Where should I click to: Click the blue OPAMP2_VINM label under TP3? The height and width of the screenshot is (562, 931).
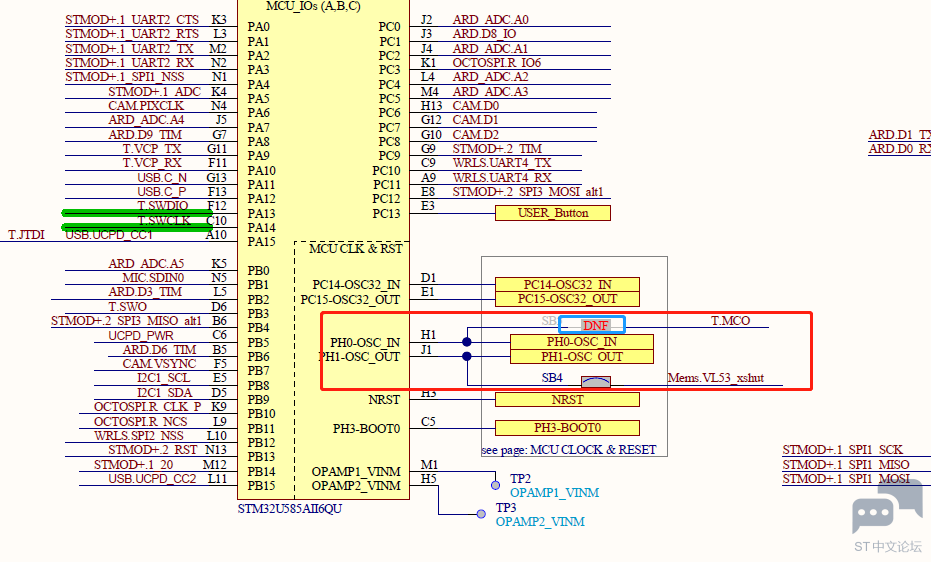point(540,522)
